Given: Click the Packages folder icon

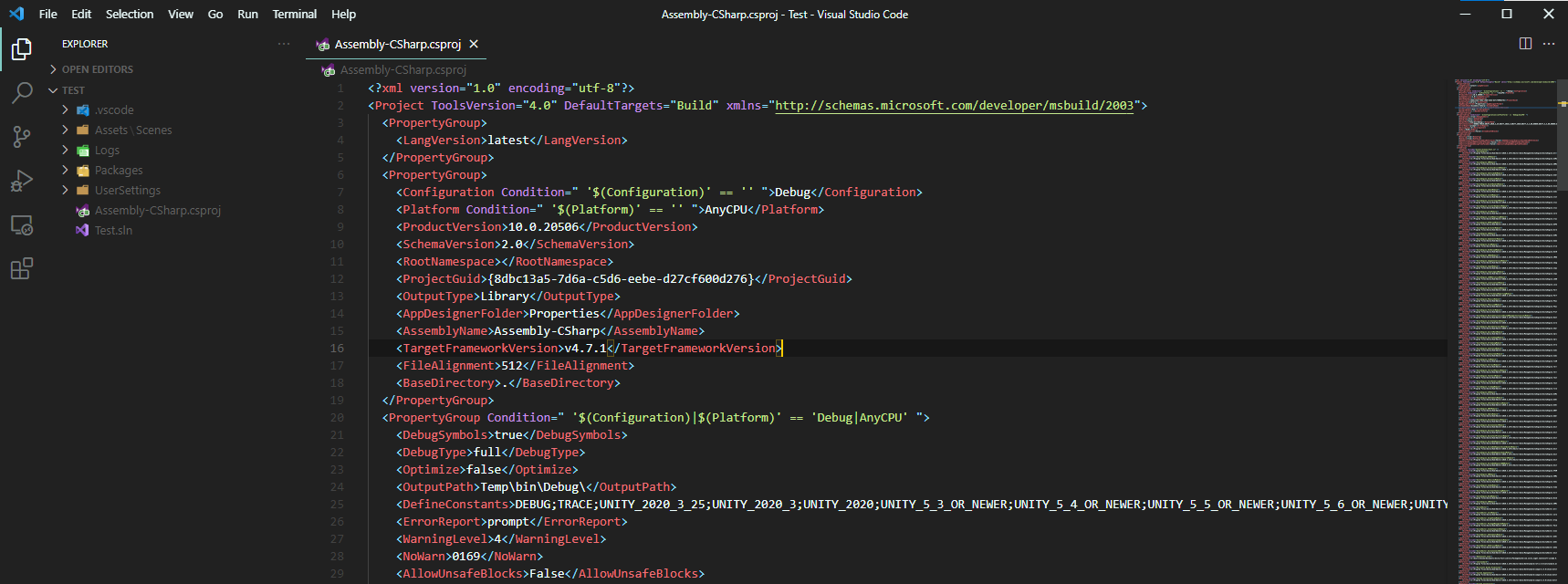Looking at the screenshot, I should click(83, 170).
